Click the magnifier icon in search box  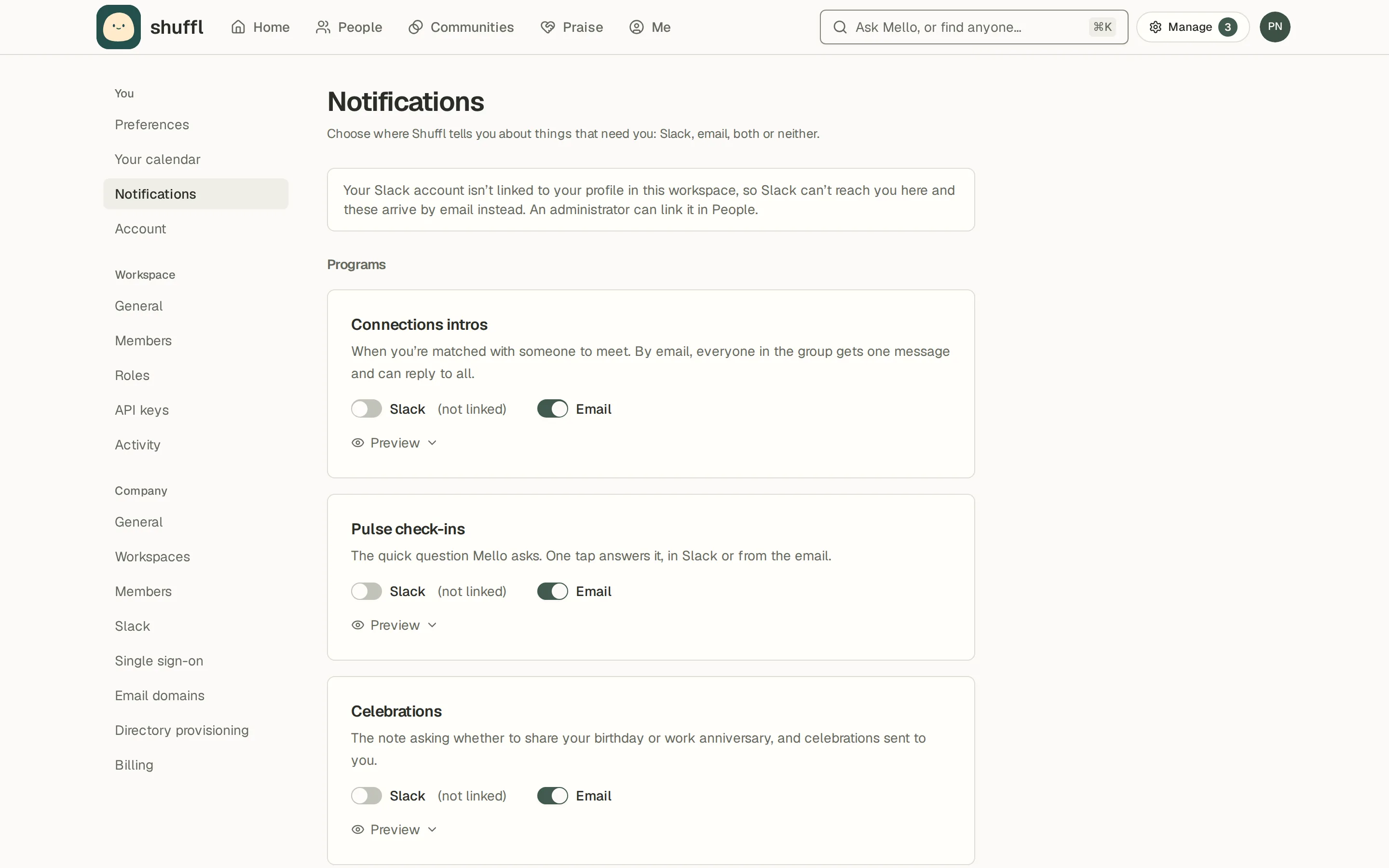[840, 27]
